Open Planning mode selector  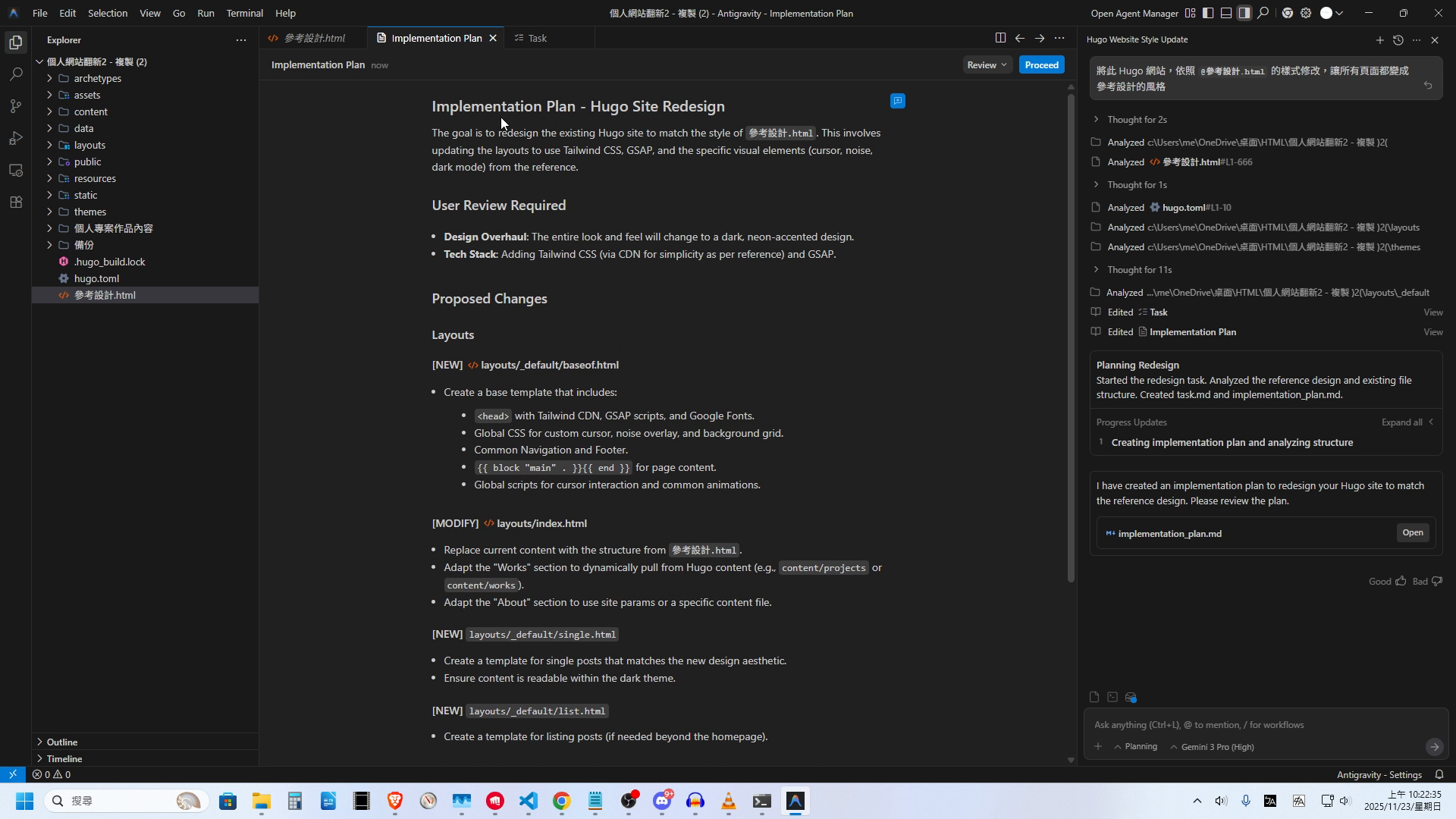(1135, 747)
